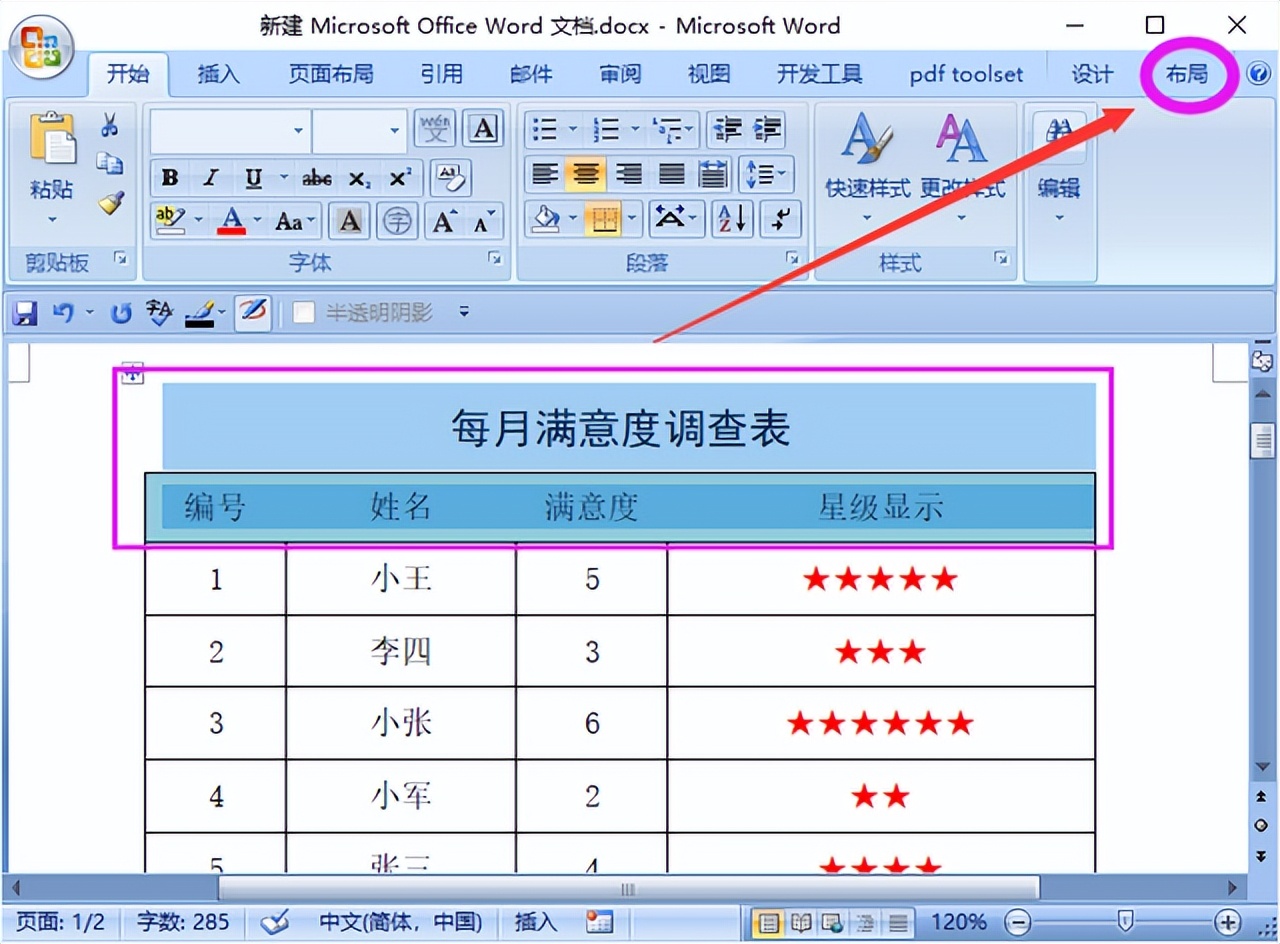
Task: Click the table move handle
Action: click(x=132, y=373)
